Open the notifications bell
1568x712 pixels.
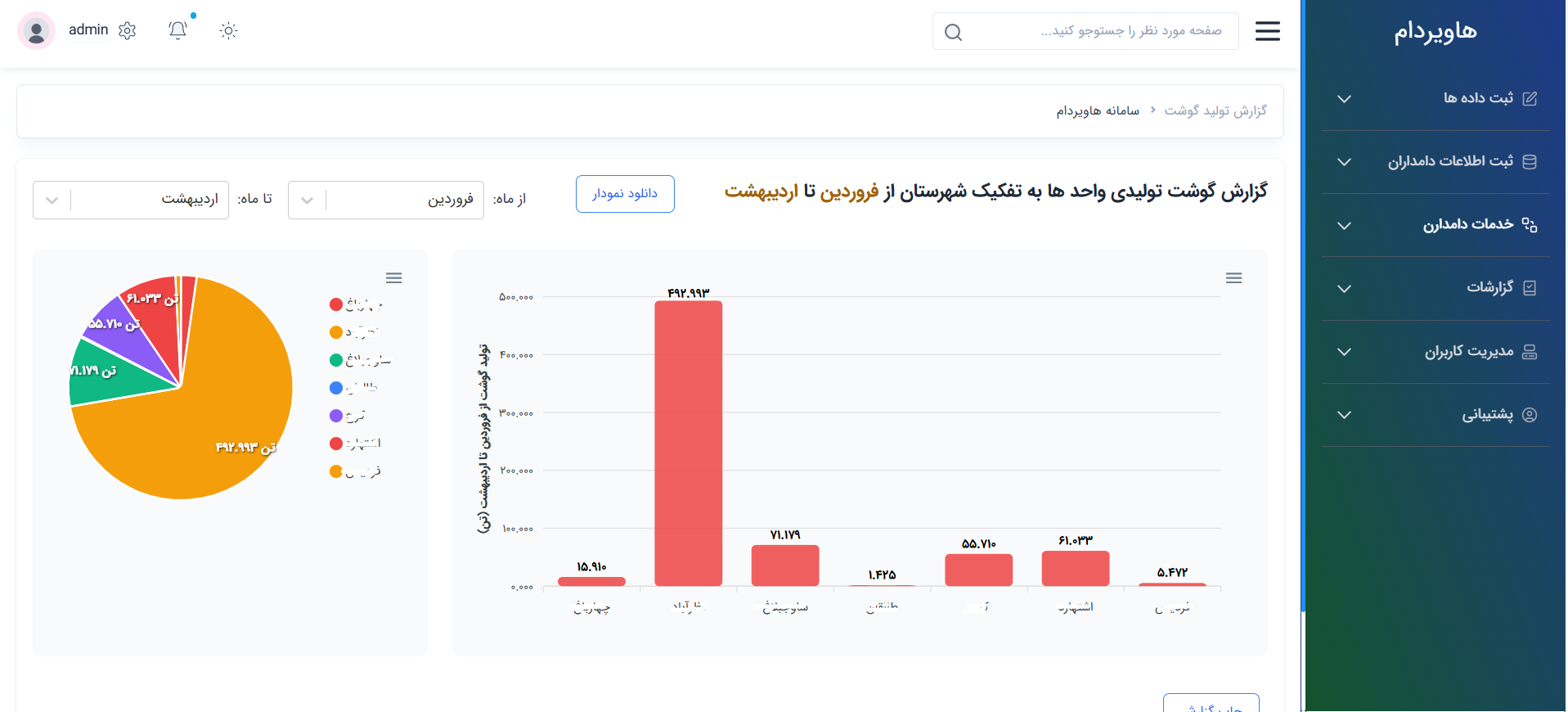coord(178,30)
